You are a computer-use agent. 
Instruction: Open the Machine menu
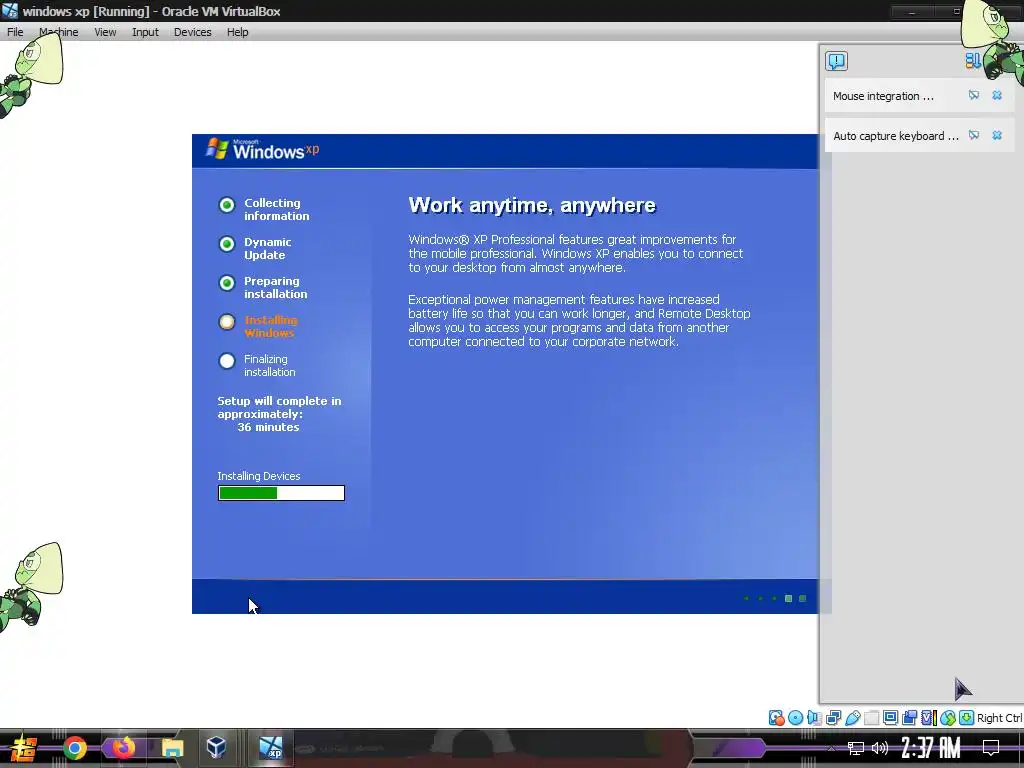pos(58,32)
